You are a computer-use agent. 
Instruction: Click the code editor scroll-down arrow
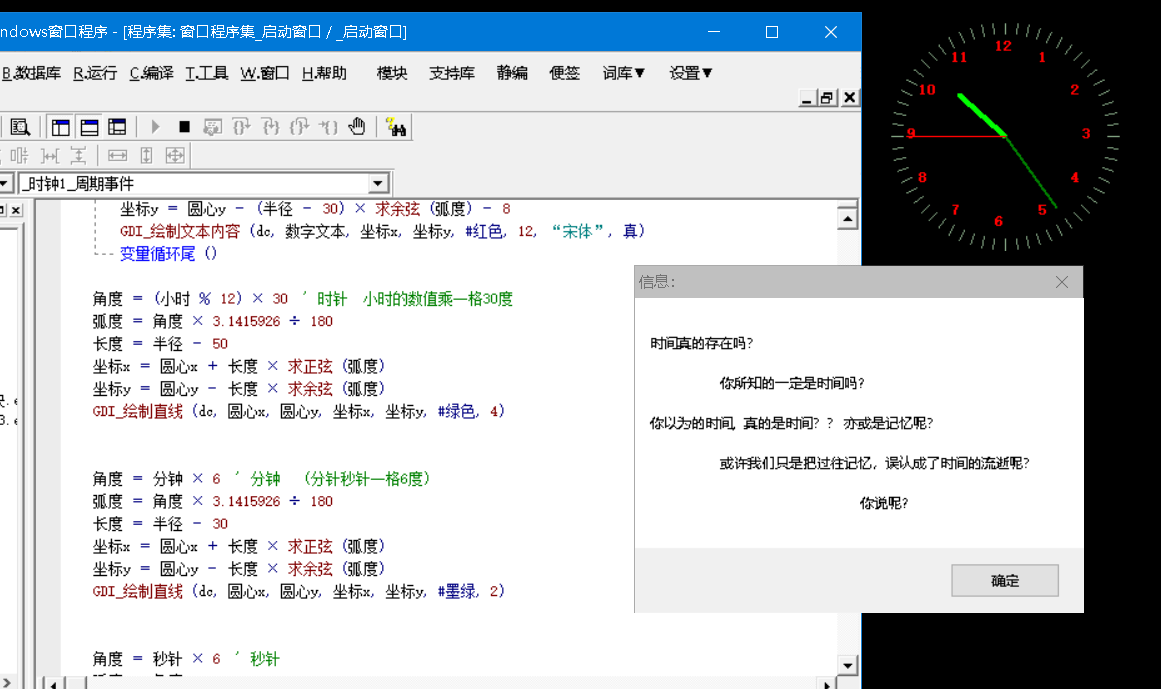(x=848, y=665)
